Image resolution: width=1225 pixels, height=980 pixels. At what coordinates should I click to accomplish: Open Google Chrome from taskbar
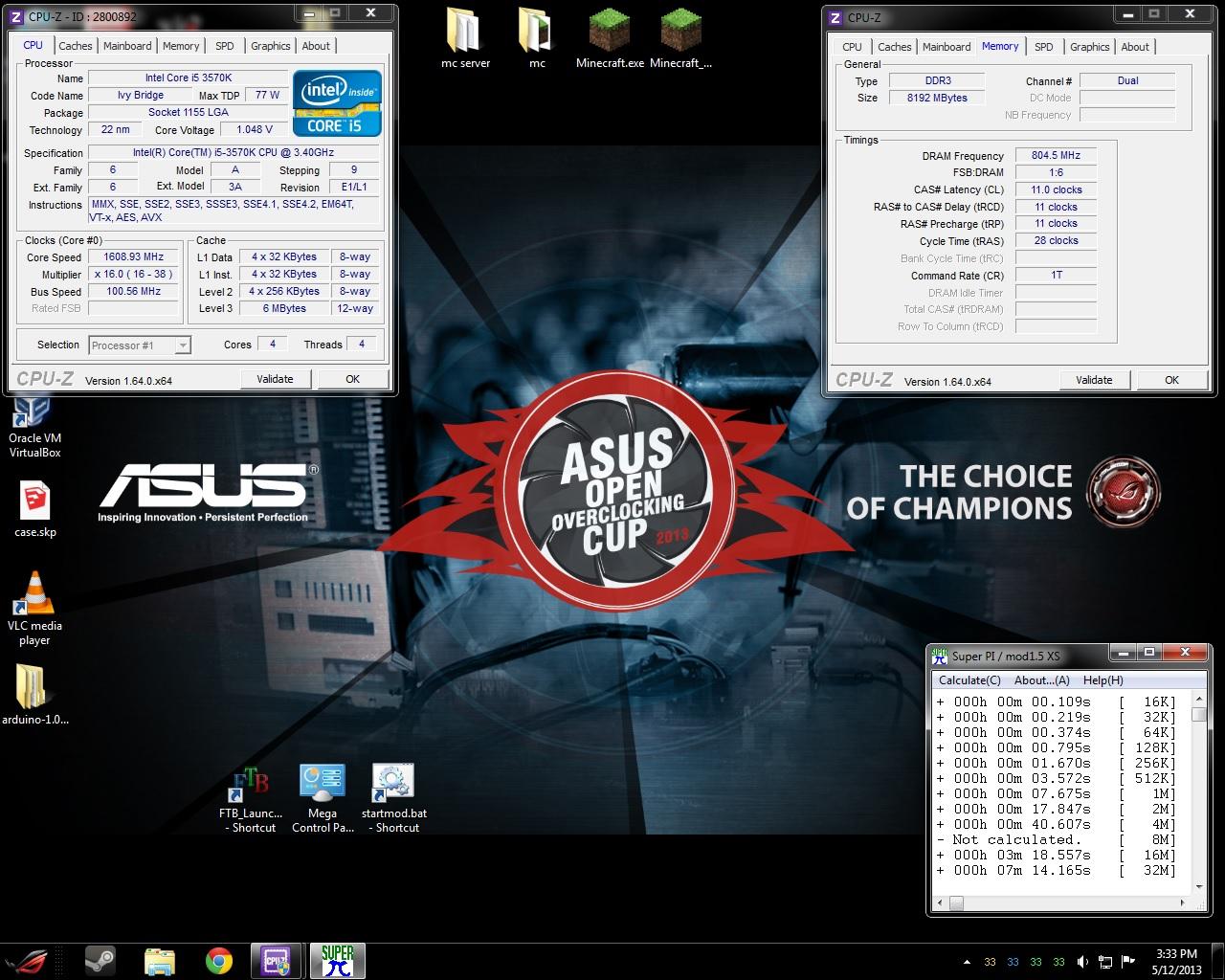coord(219,960)
